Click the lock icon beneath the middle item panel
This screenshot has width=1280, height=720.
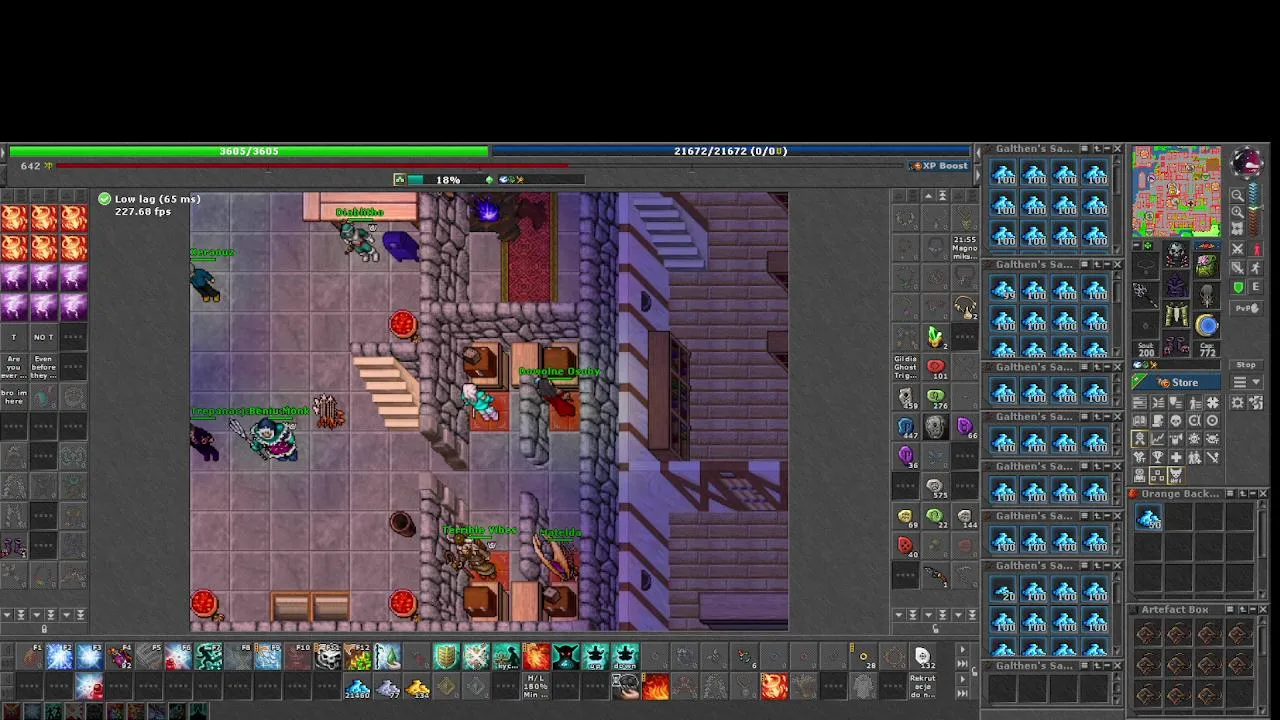coord(935,629)
